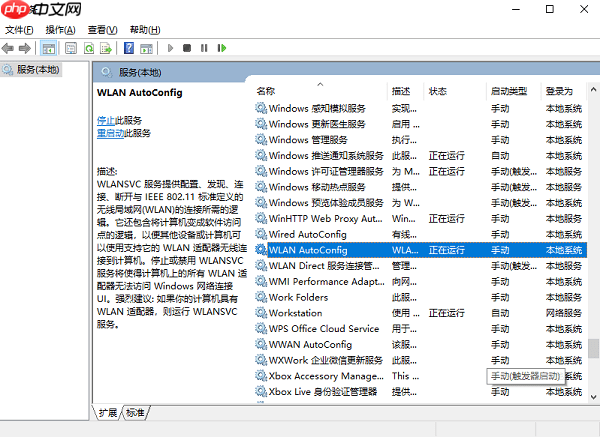Select the WWAN AutoConfig service
This screenshot has height=437, width=600.
419,344
